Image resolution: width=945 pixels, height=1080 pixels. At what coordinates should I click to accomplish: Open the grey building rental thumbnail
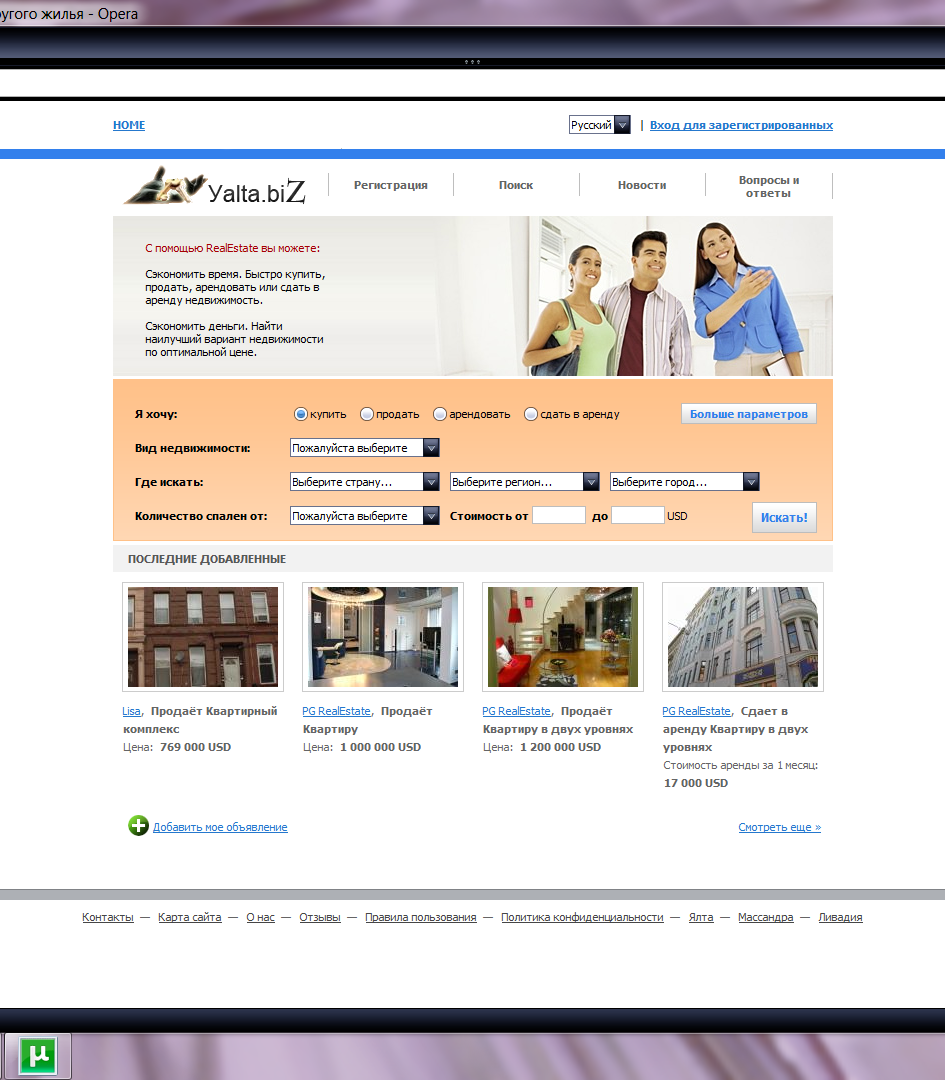[742, 636]
